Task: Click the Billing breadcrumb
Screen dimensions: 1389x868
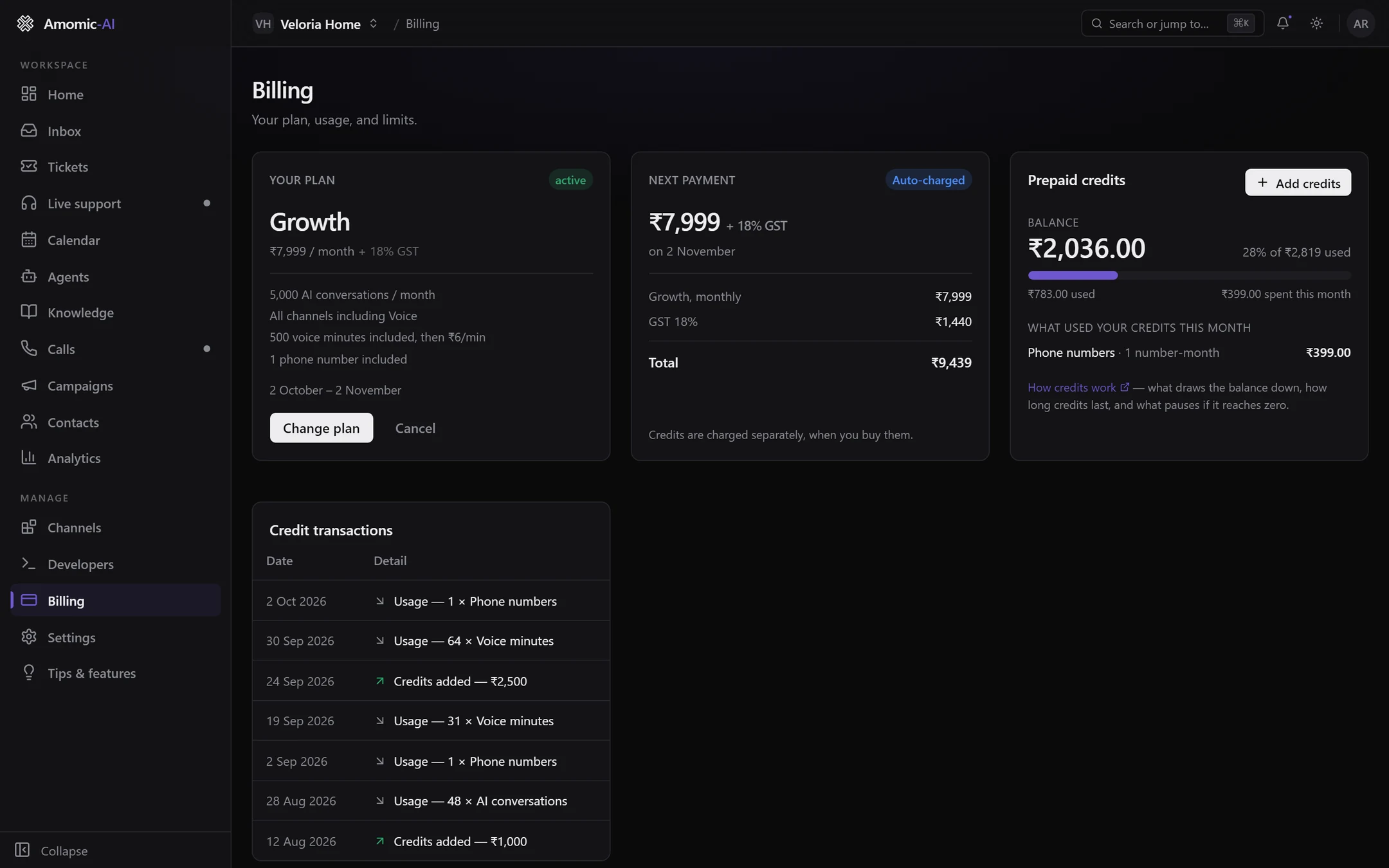Action: (422, 24)
